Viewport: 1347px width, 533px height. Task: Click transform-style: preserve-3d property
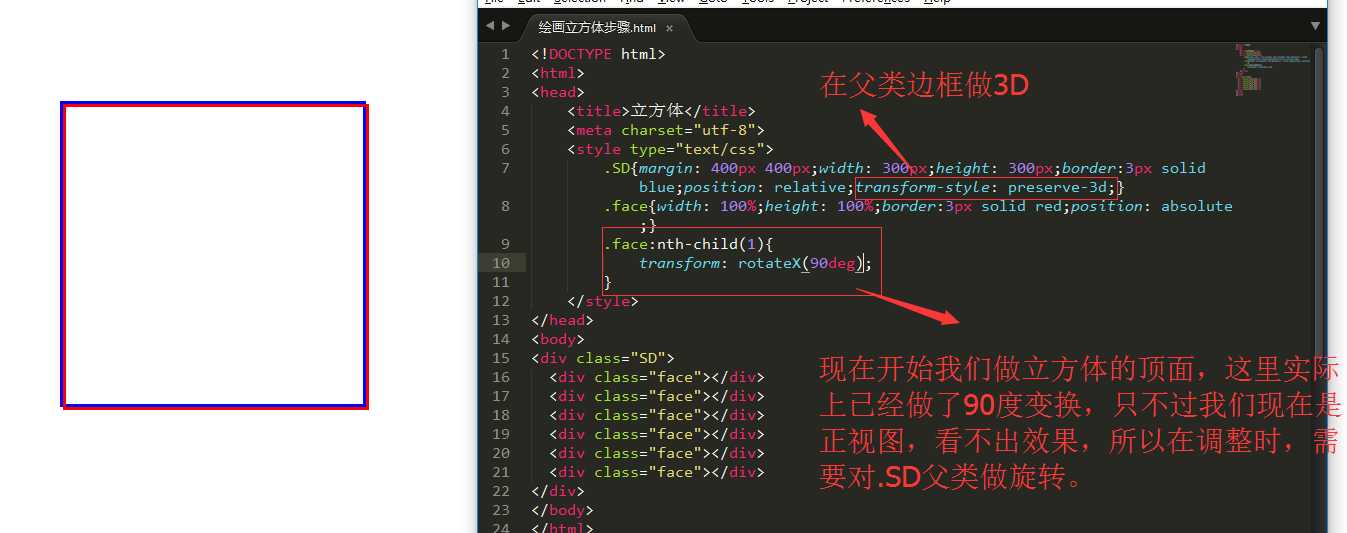pos(987,187)
